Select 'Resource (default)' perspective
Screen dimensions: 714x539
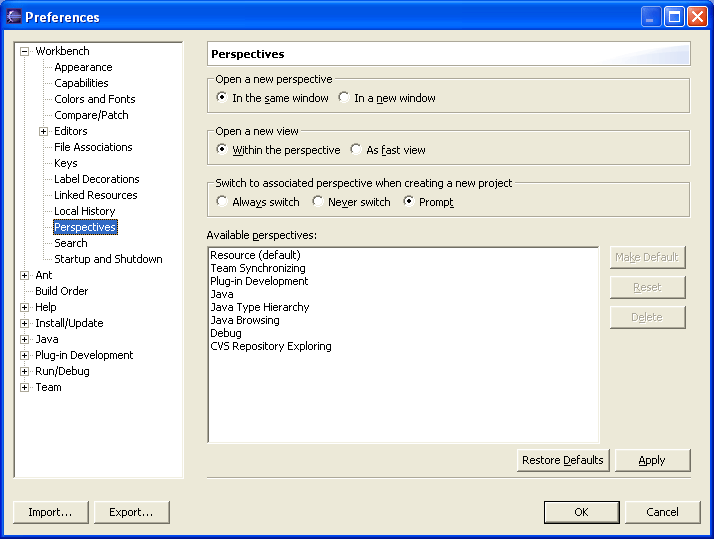click(x=255, y=255)
